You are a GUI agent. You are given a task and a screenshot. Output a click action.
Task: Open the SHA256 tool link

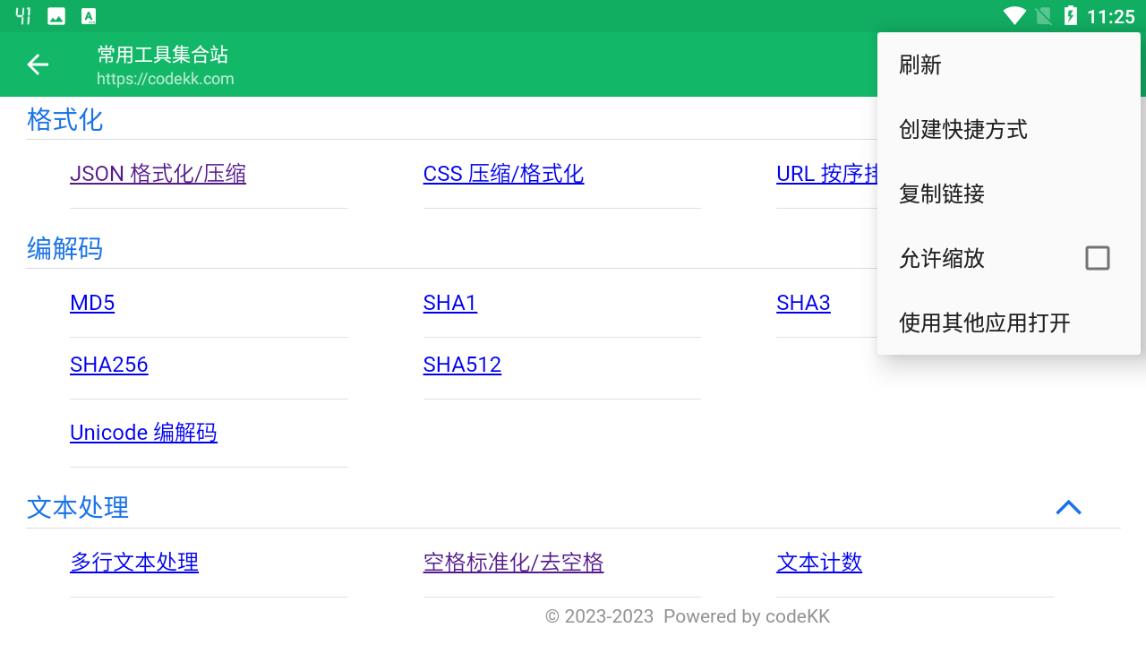click(x=108, y=365)
